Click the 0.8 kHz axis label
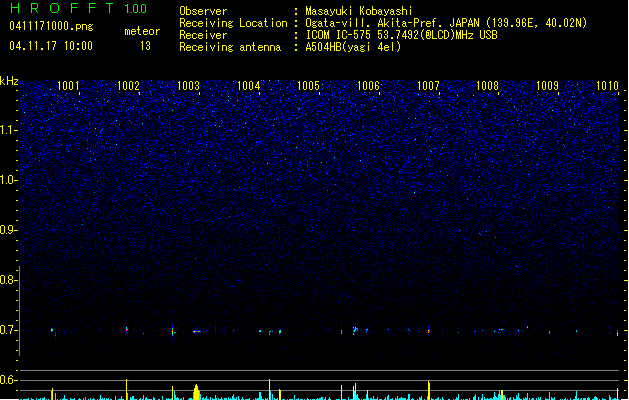This screenshot has width=629, height=400. click(9, 280)
